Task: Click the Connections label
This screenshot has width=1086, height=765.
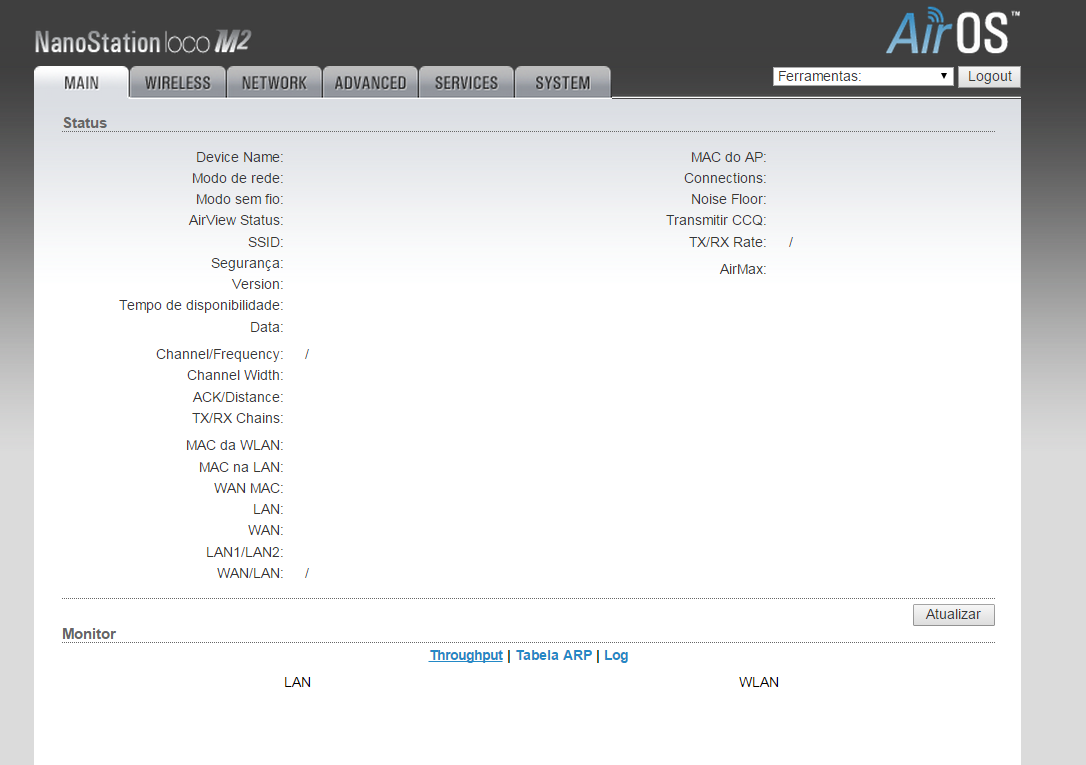Action: click(724, 178)
